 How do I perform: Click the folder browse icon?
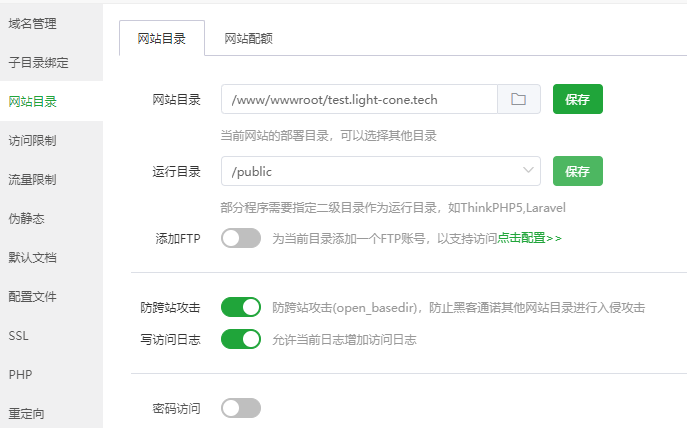pos(519,100)
